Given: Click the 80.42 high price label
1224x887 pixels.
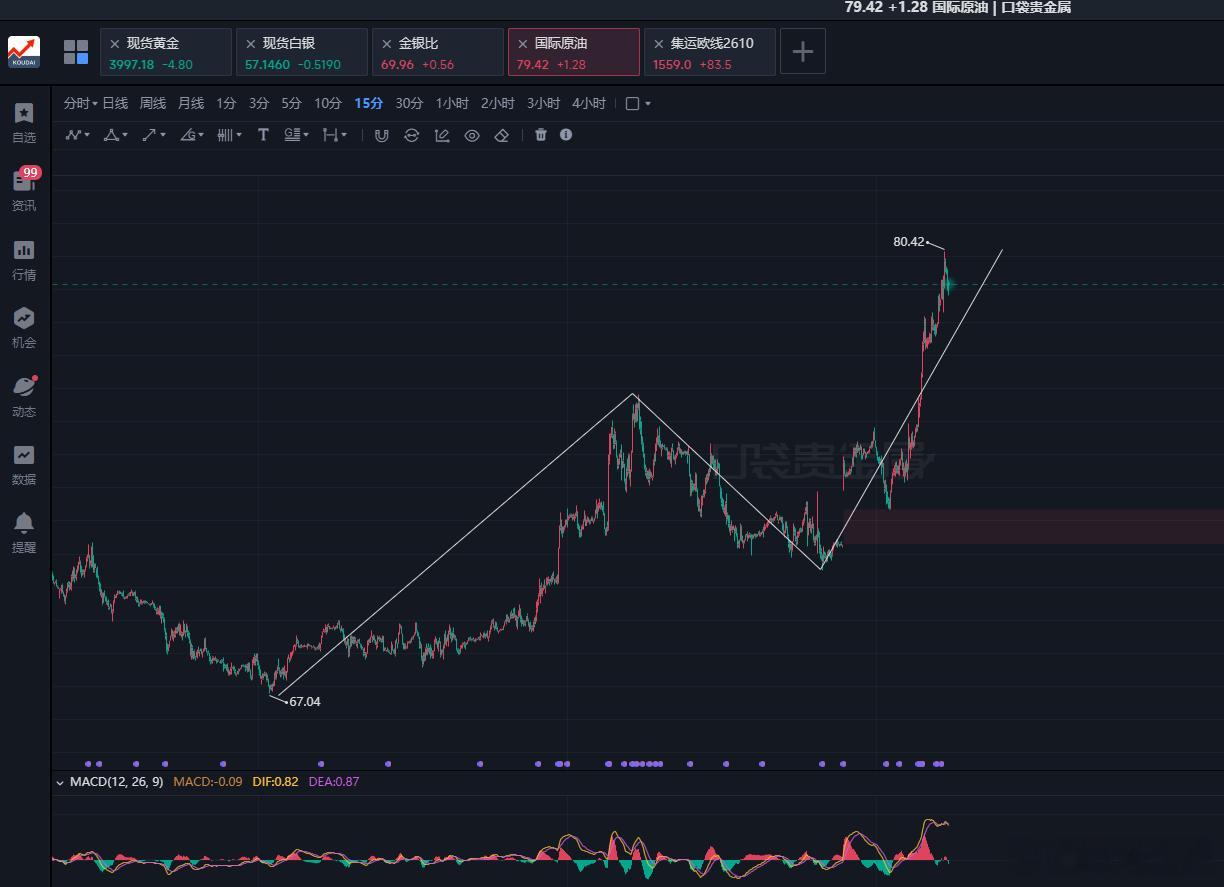Looking at the screenshot, I should tap(909, 242).
